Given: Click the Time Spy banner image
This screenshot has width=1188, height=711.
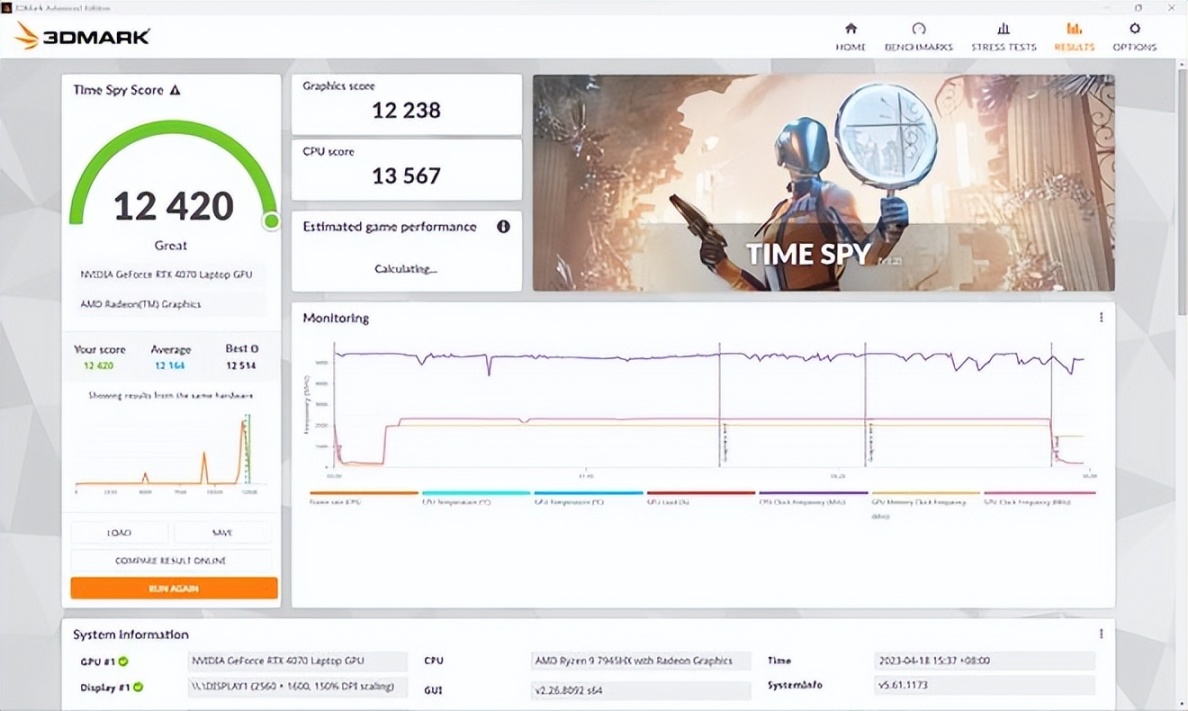Looking at the screenshot, I should 824,183.
